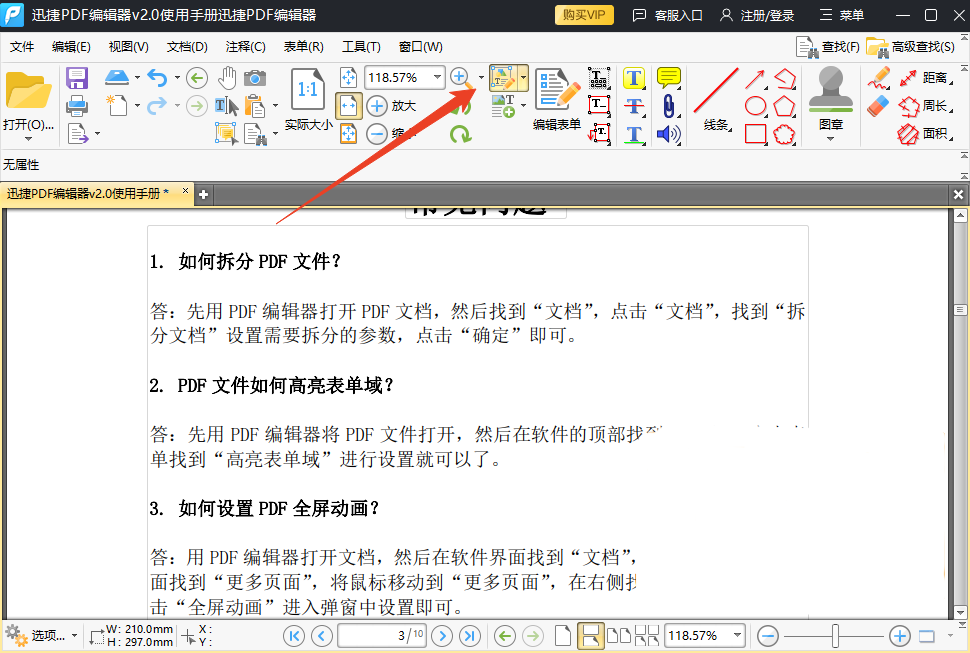Expand the add image/text dropdown
Viewport: 970px width, 653px height.
coord(523,106)
